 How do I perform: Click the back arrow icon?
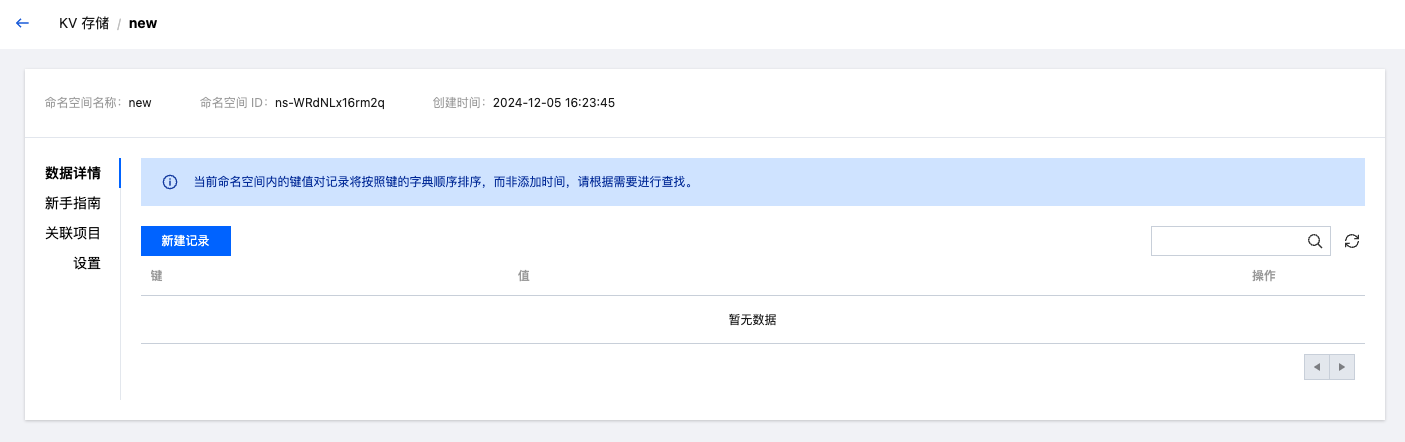pyautogui.click(x=23, y=23)
